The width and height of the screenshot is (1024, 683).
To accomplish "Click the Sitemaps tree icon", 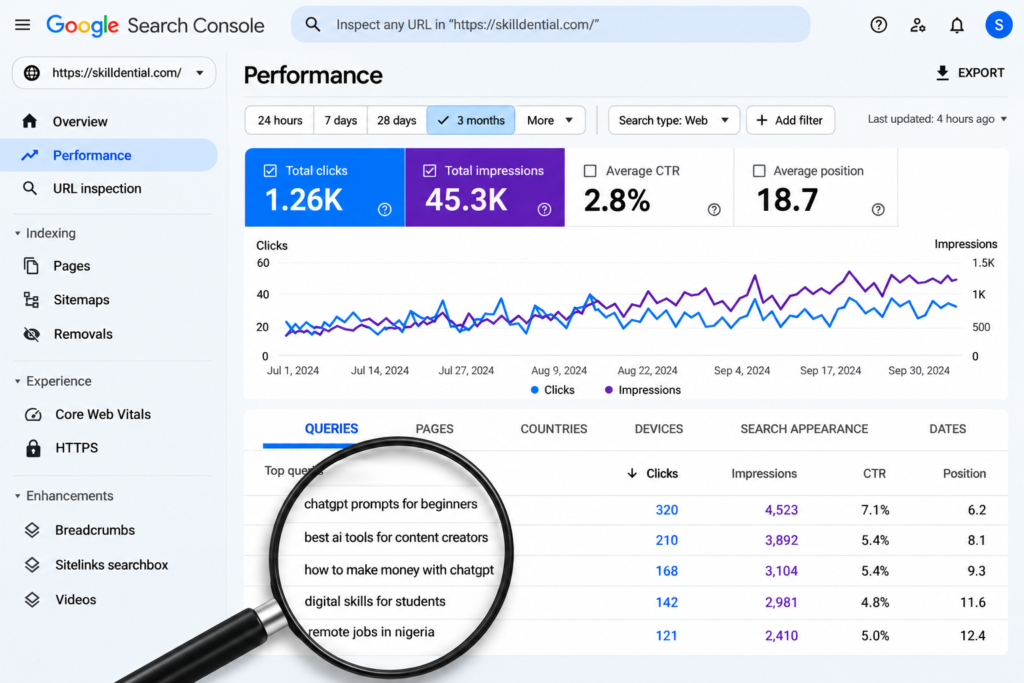I will tap(31, 300).
